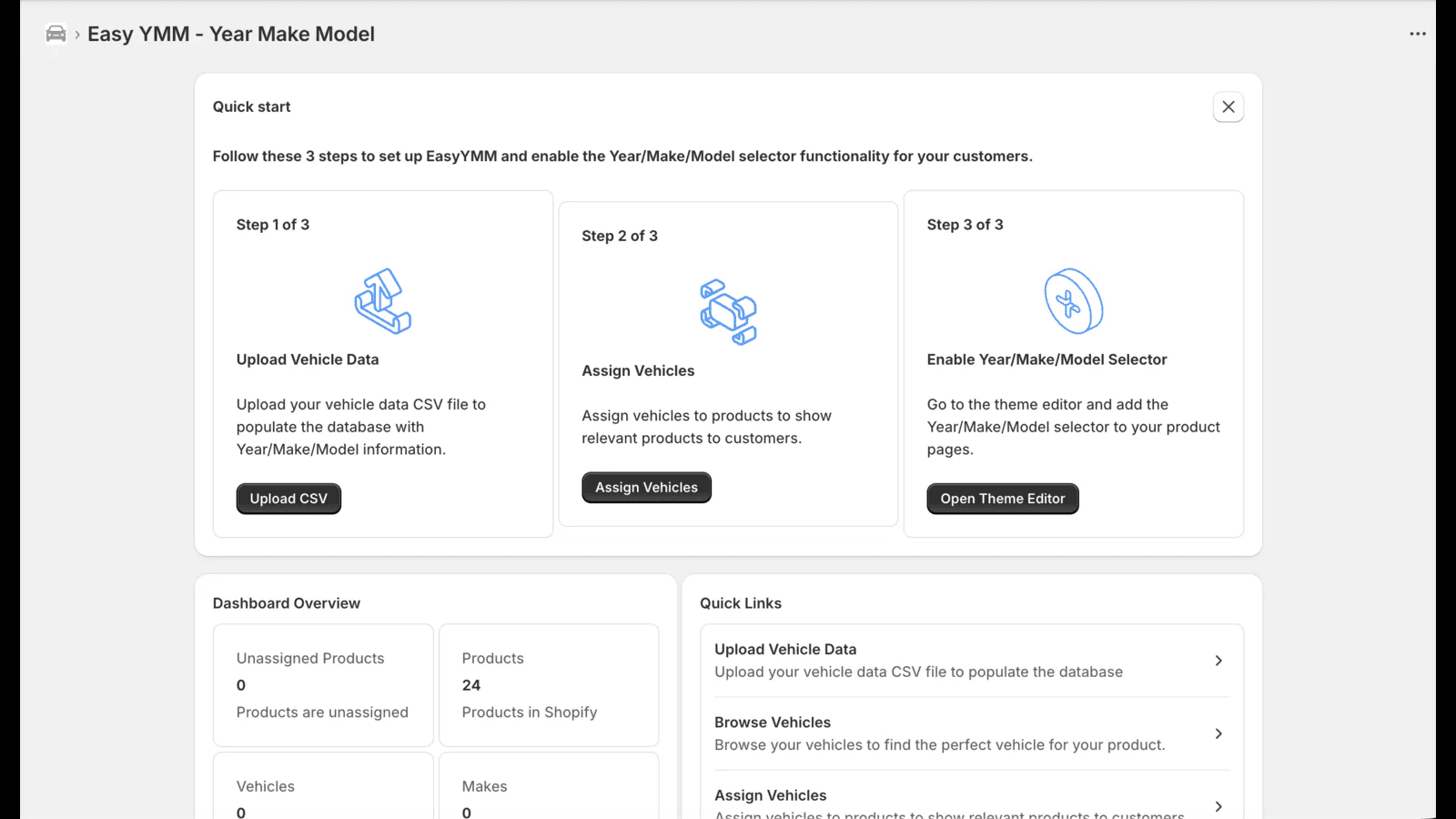
Task: Open the Theme Editor
Action: click(1002, 498)
